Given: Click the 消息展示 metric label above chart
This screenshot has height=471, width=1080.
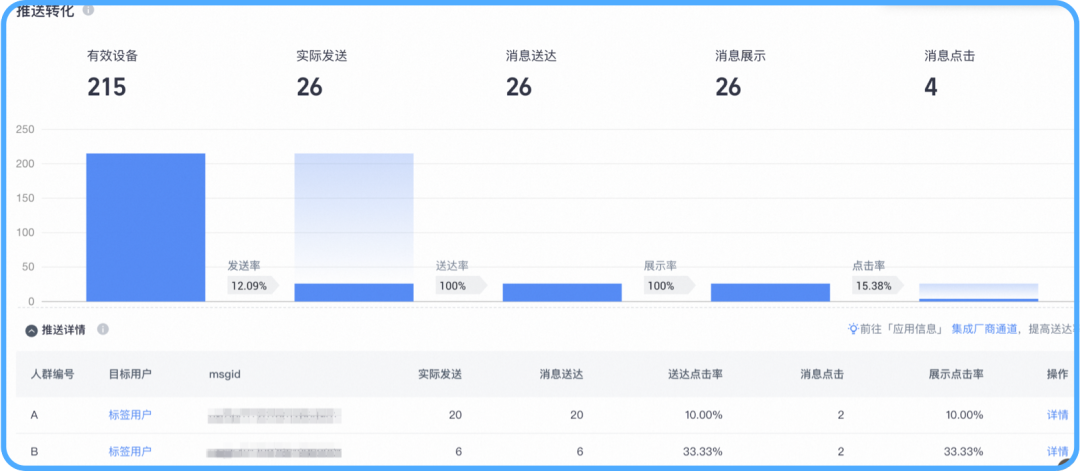Looking at the screenshot, I should 740,56.
